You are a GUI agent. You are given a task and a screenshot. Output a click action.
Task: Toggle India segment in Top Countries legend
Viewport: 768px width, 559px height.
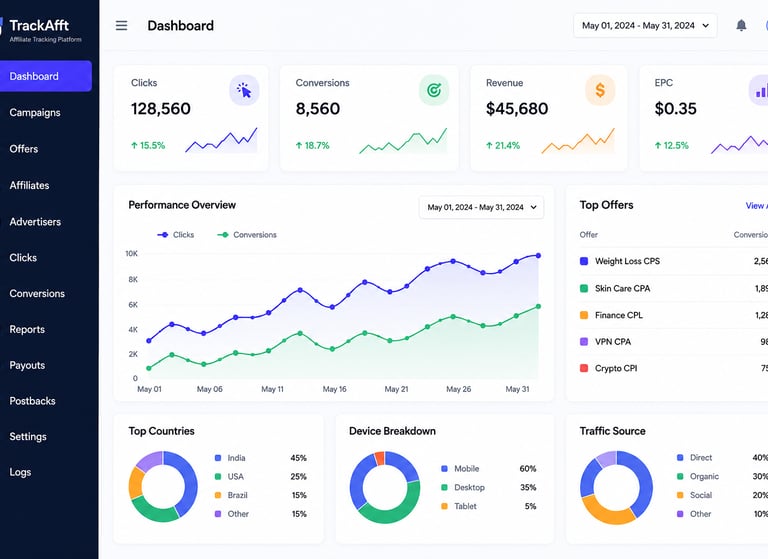(x=230, y=458)
